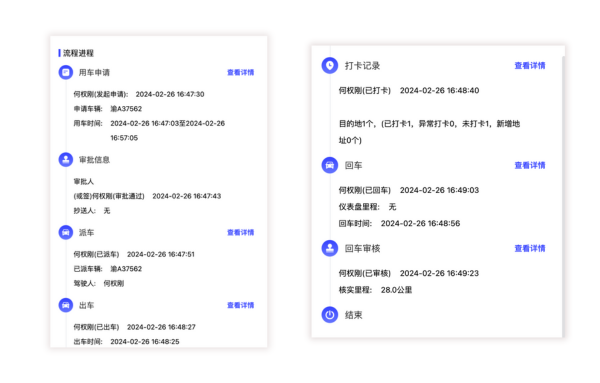Click 回车时间 value 2024-02-26 16:48:56
The width and height of the screenshot is (600, 383).
420,223
